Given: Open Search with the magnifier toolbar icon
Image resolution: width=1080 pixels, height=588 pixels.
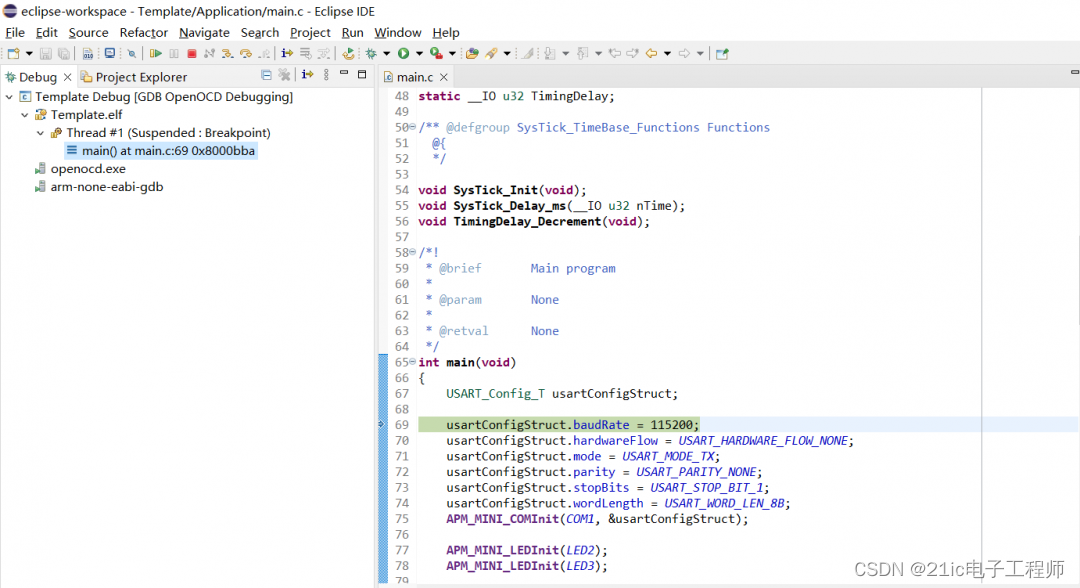Looking at the screenshot, I should click(x=131, y=53).
